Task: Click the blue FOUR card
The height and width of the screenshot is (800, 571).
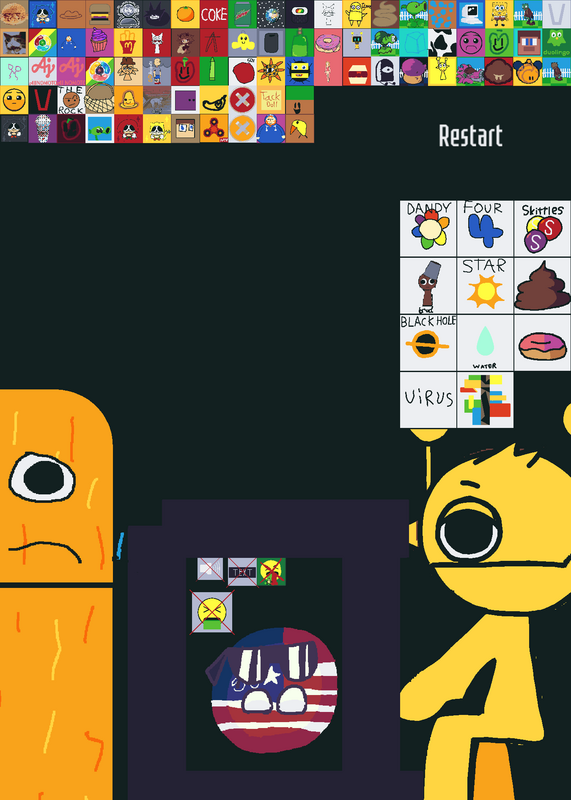Action: tap(485, 229)
